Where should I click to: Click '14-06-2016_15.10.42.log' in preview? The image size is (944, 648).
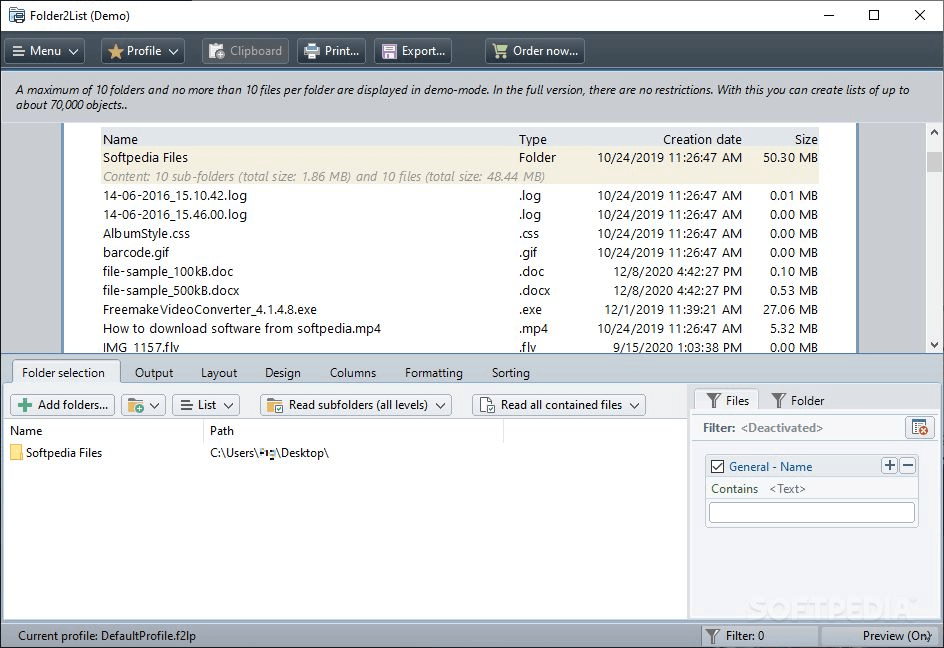point(175,196)
